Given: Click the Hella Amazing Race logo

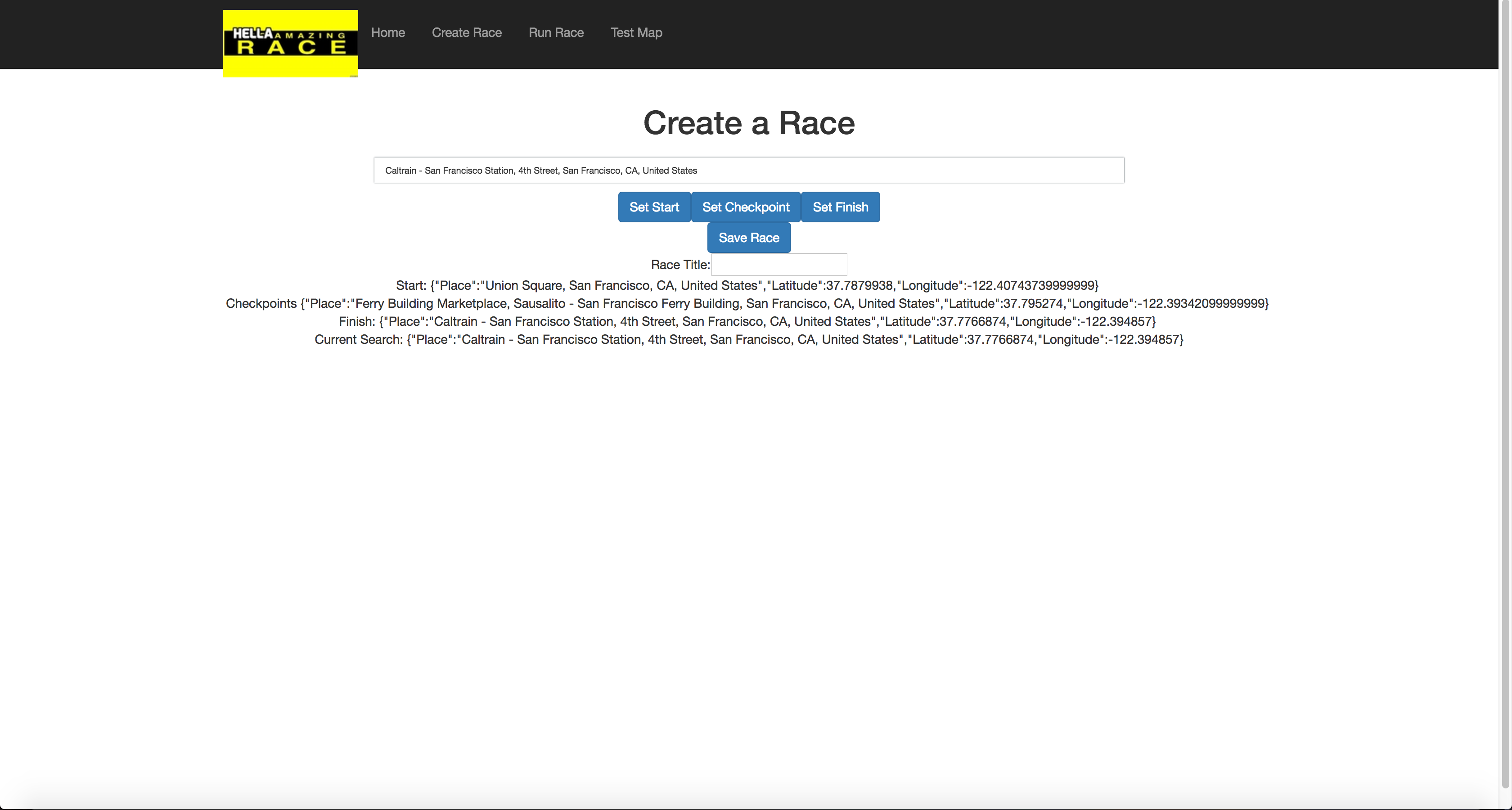Looking at the screenshot, I should point(290,43).
